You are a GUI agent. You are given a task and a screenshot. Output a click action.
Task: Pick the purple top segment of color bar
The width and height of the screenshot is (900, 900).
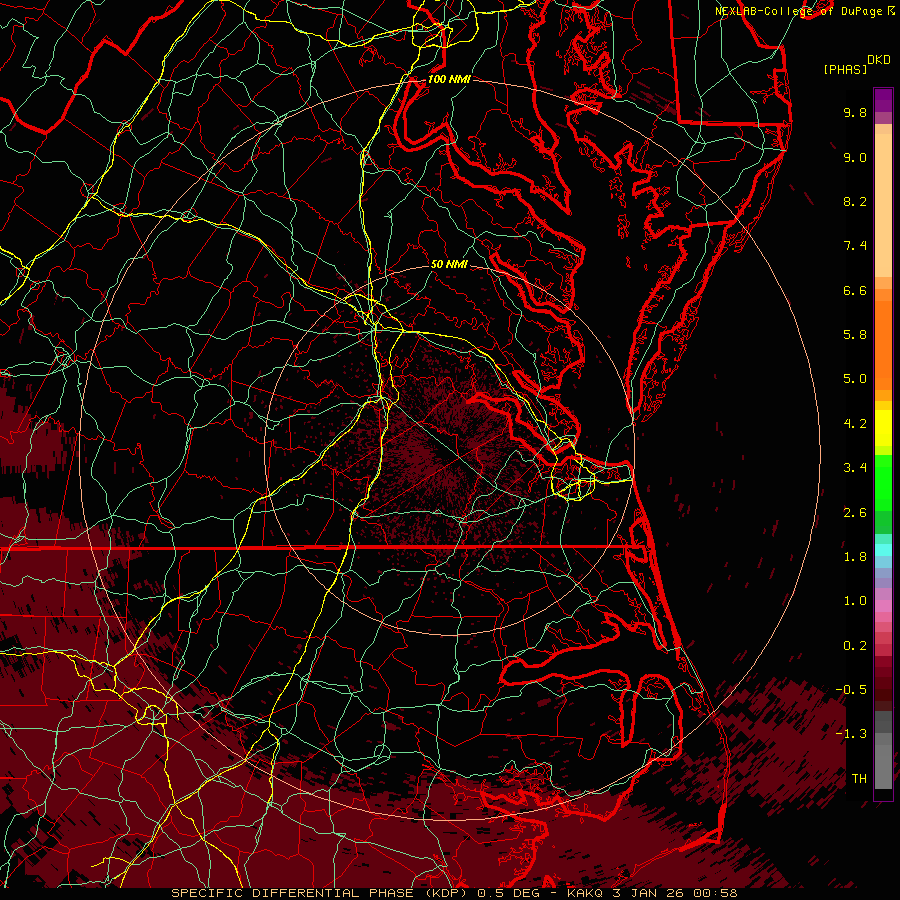[883, 100]
